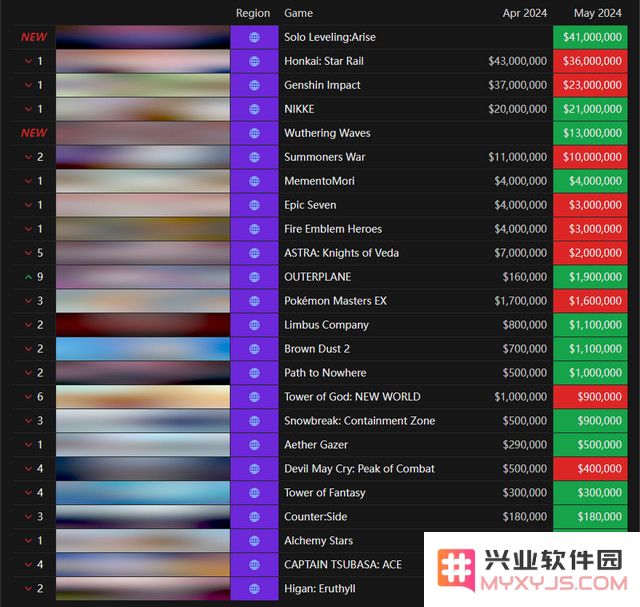Click the globe region icon for Counter:Side
Screen dimensions: 640x607
(x=254, y=517)
